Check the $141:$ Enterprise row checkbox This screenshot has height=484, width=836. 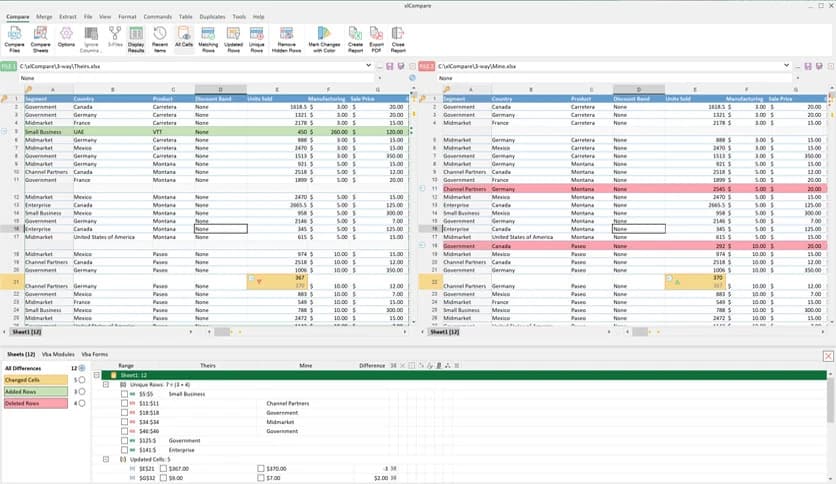[124, 450]
